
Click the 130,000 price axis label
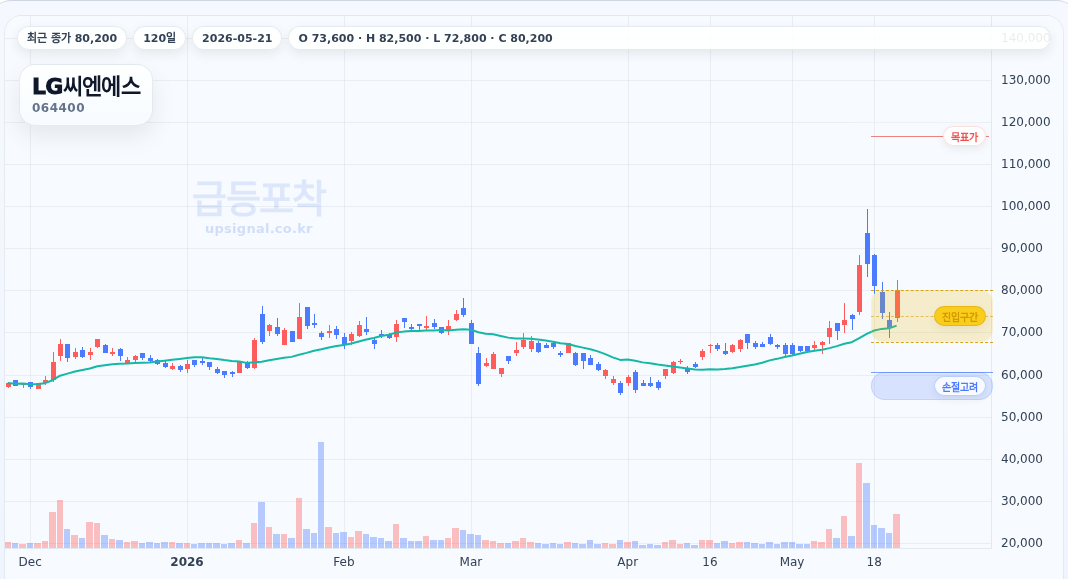point(1025,80)
